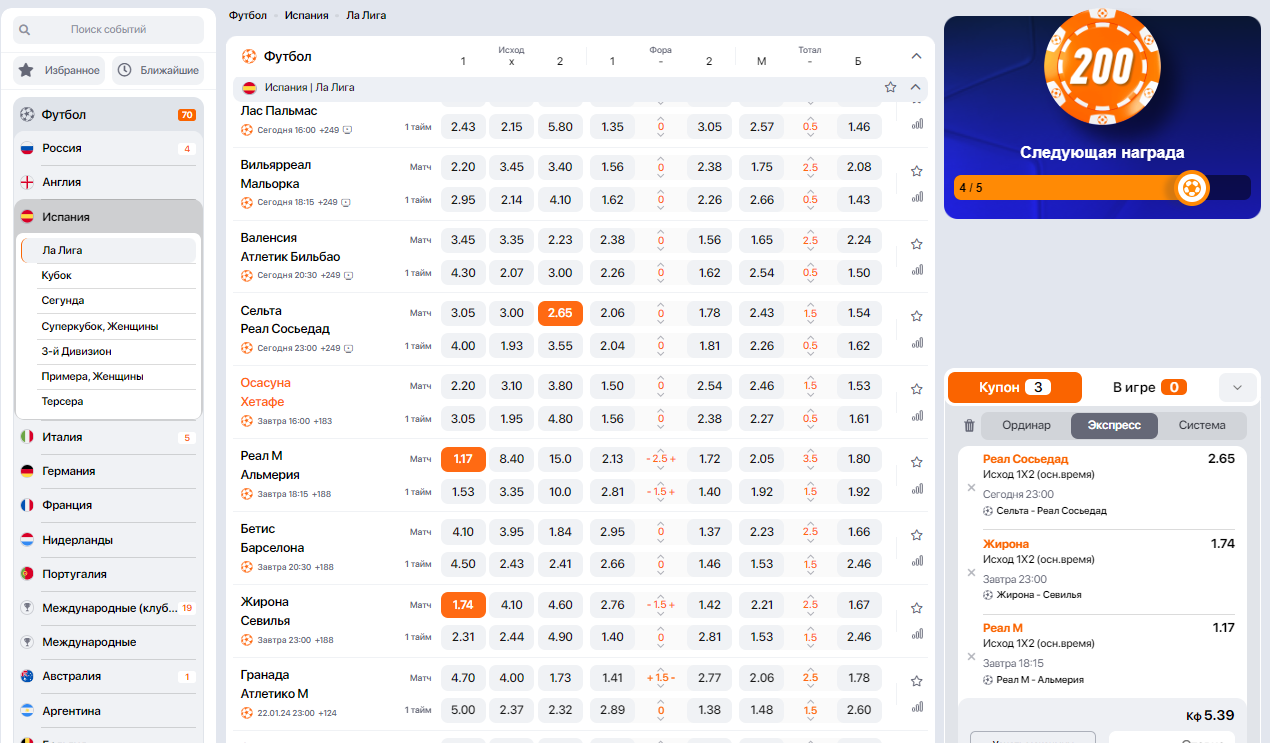The width and height of the screenshot is (1270, 743).
Task: Favorite the Реал М – Альмерия match
Action: coord(916,462)
